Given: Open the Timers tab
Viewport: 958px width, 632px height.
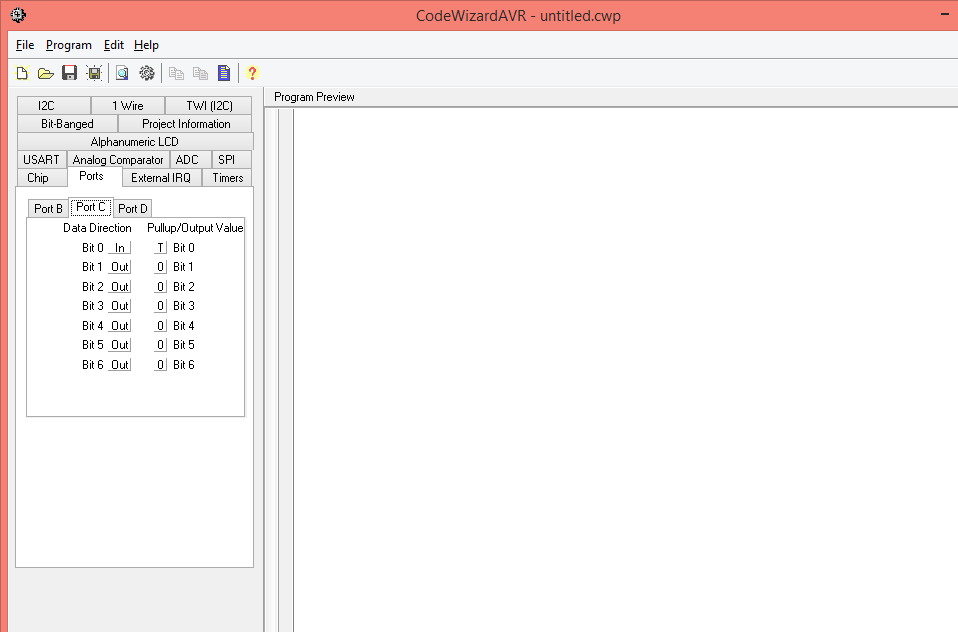Looking at the screenshot, I should (x=227, y=178).
